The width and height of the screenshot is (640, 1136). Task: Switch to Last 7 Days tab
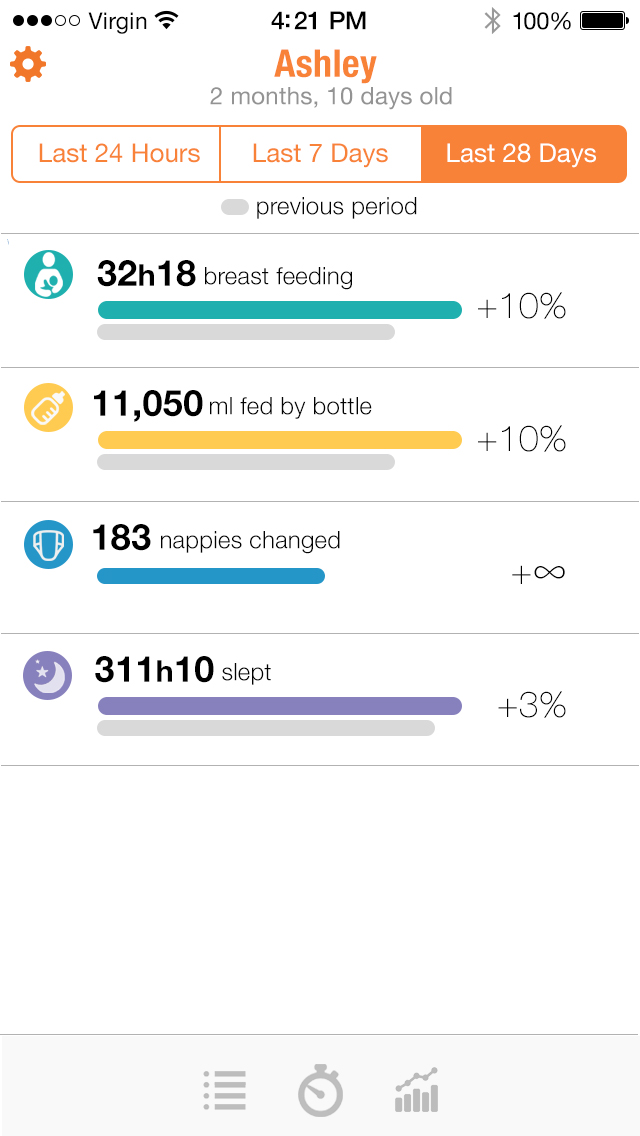tap(320, 154)
